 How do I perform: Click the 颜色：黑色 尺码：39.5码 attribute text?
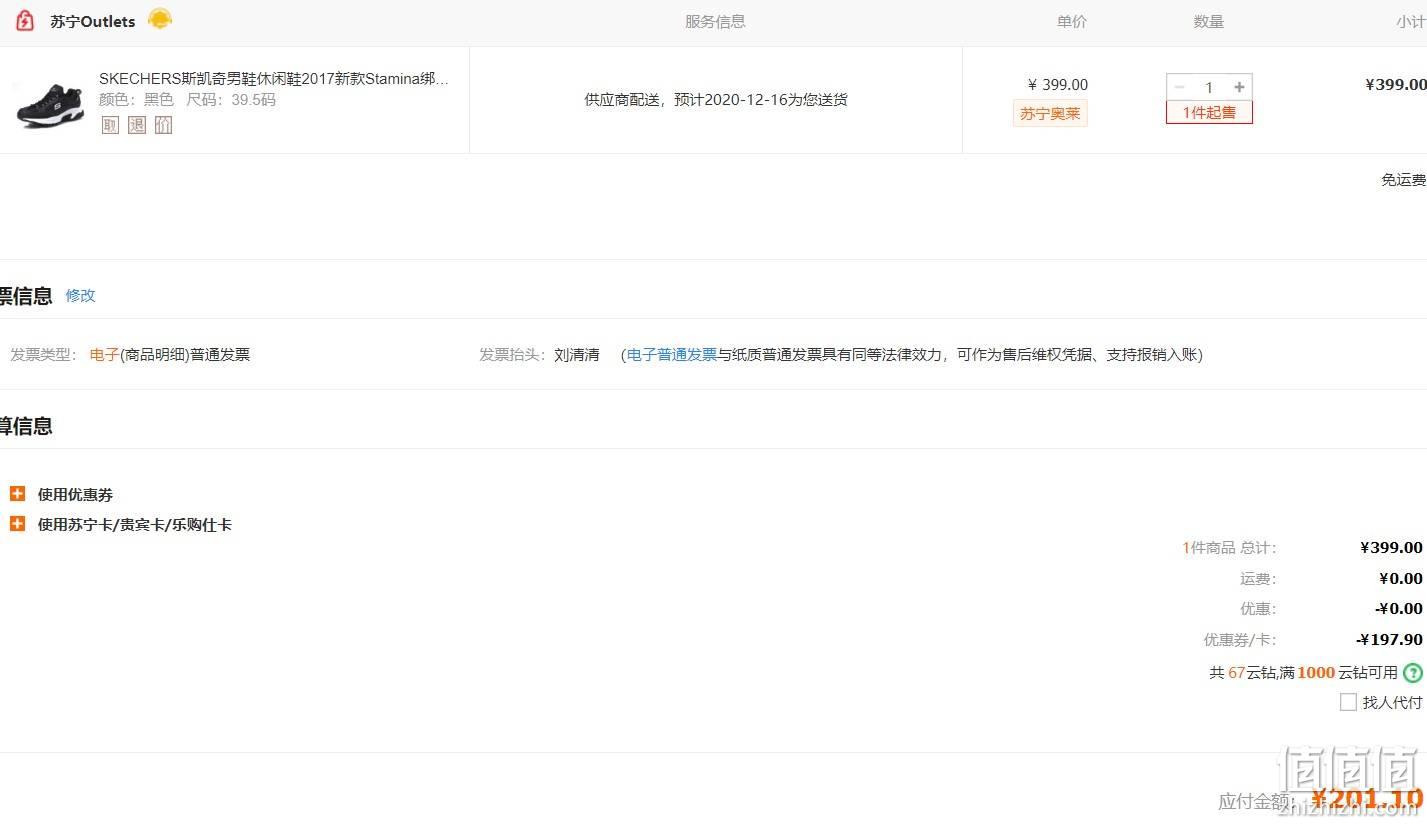(x=187, y=100)
